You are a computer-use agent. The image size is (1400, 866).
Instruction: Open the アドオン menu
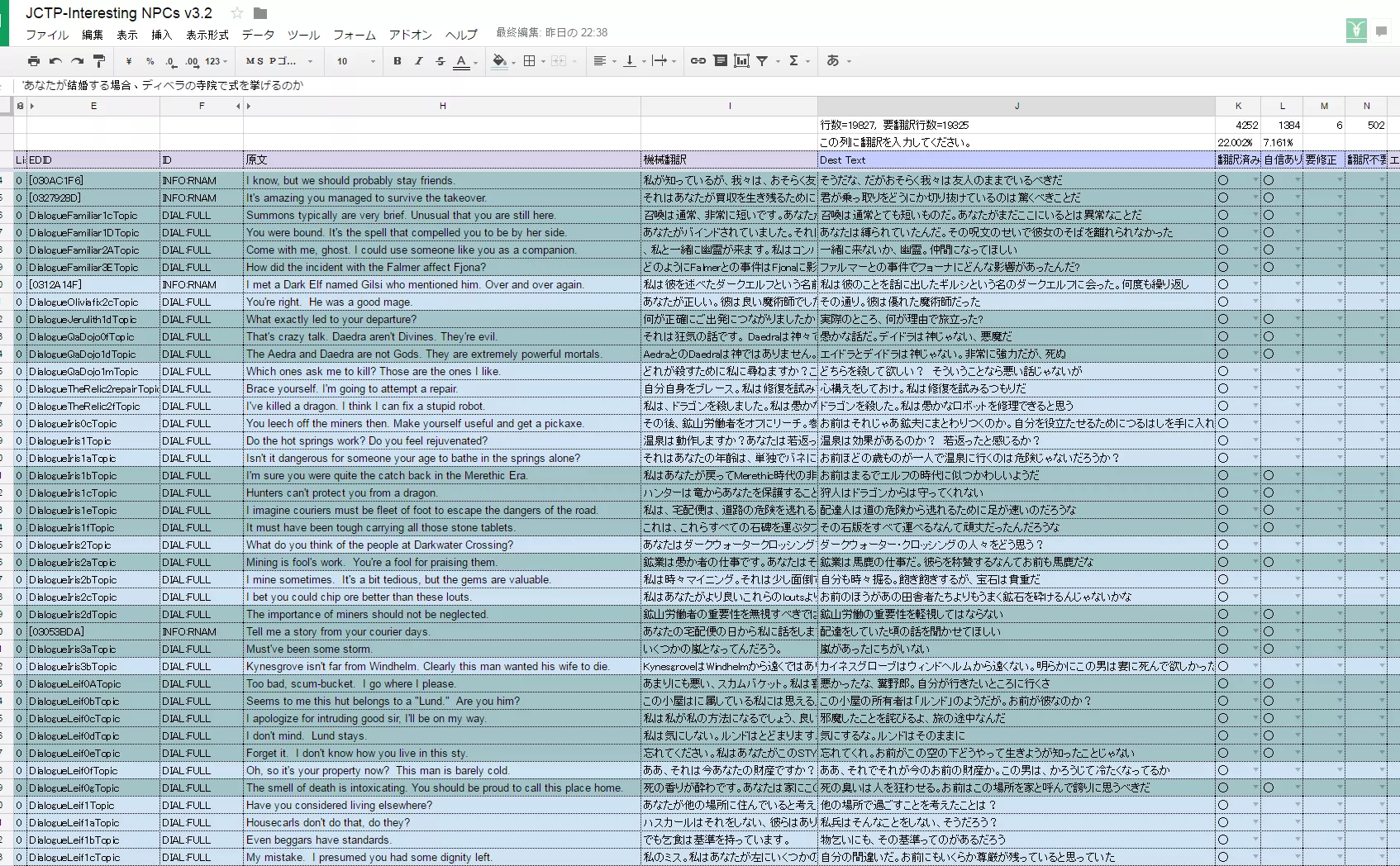coord(411,35)
